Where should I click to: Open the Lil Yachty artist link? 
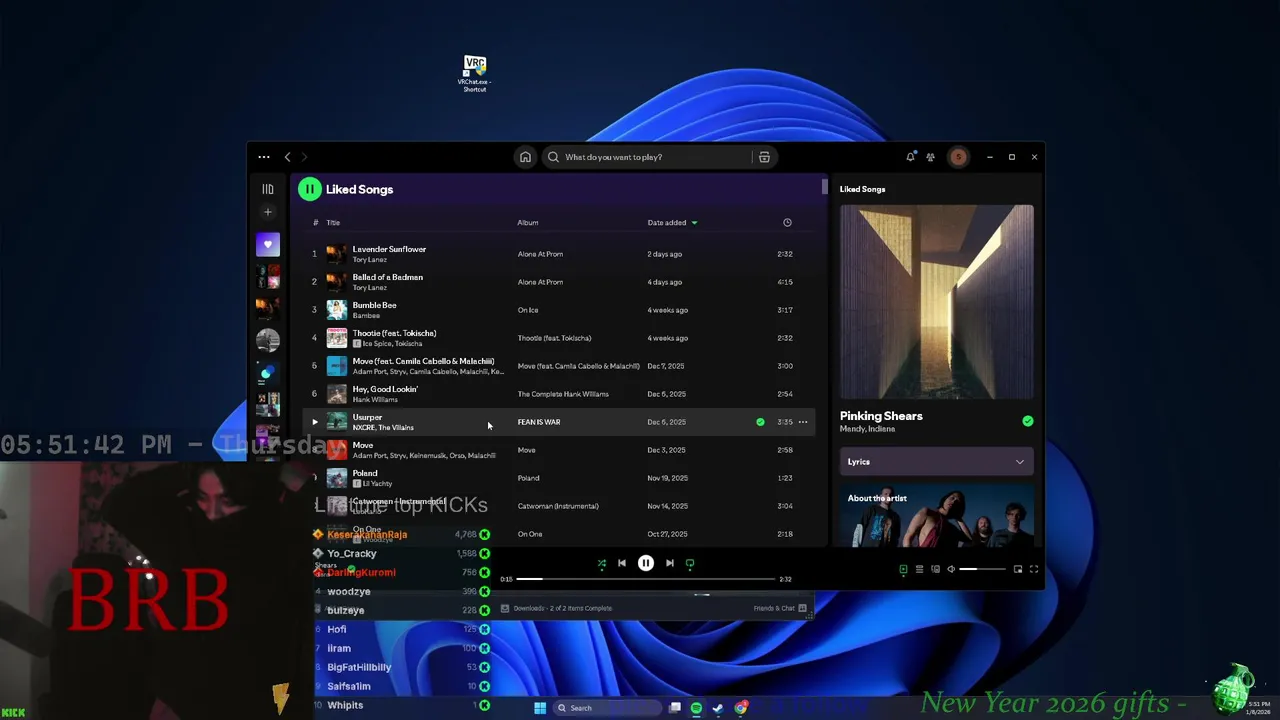point(377,484)
